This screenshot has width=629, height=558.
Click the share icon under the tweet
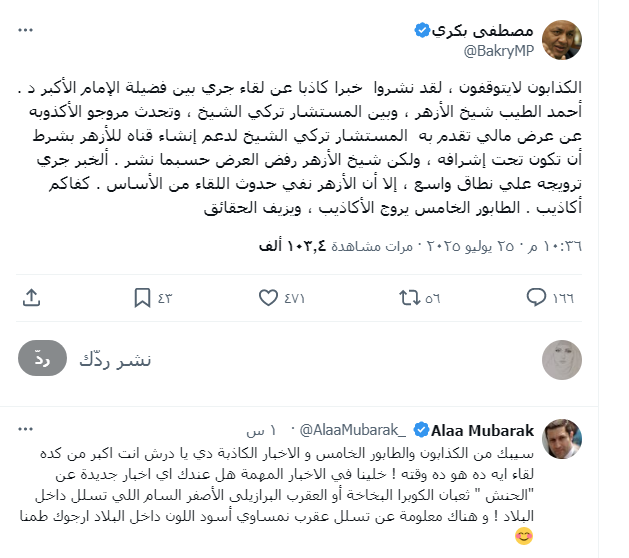coord(31,297)
